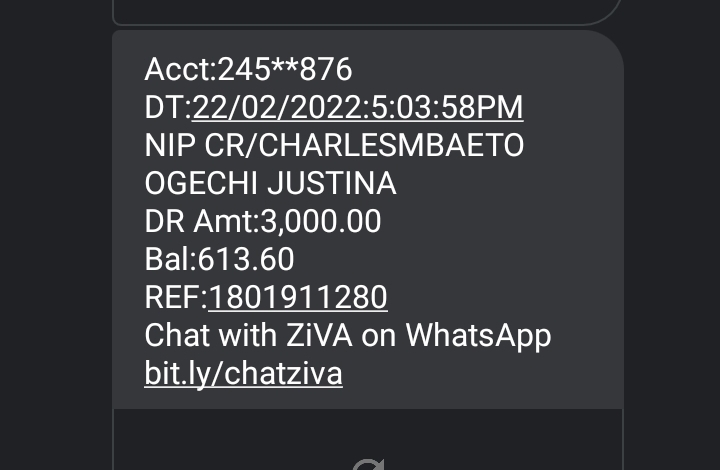Open the bit.ly/chatziva link
The image size is (720, 470).
[x=243, y=374]
